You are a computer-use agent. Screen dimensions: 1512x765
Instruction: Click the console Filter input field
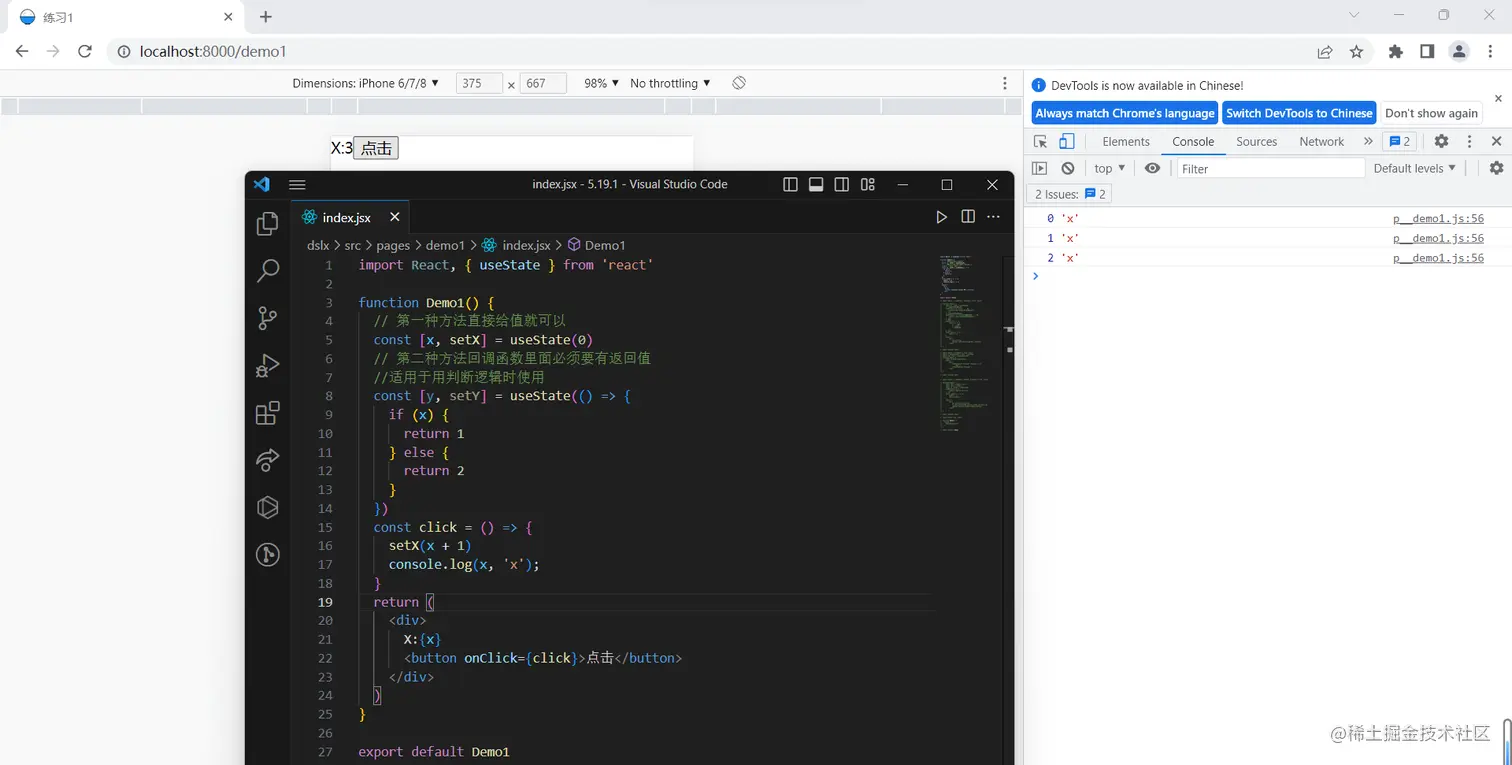click(1270, 168)
